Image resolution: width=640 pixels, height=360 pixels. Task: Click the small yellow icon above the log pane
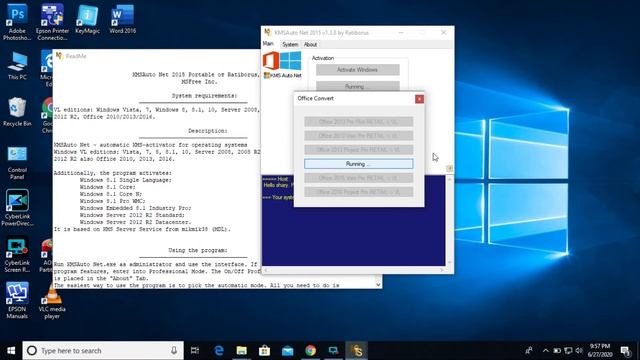[449, 168]
